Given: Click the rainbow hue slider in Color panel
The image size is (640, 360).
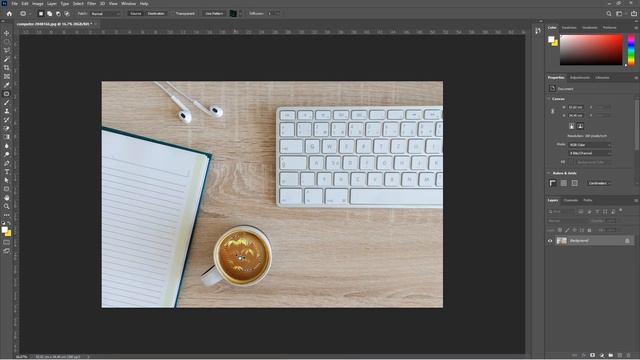Looking at the screenshot, I should [631, 50].
